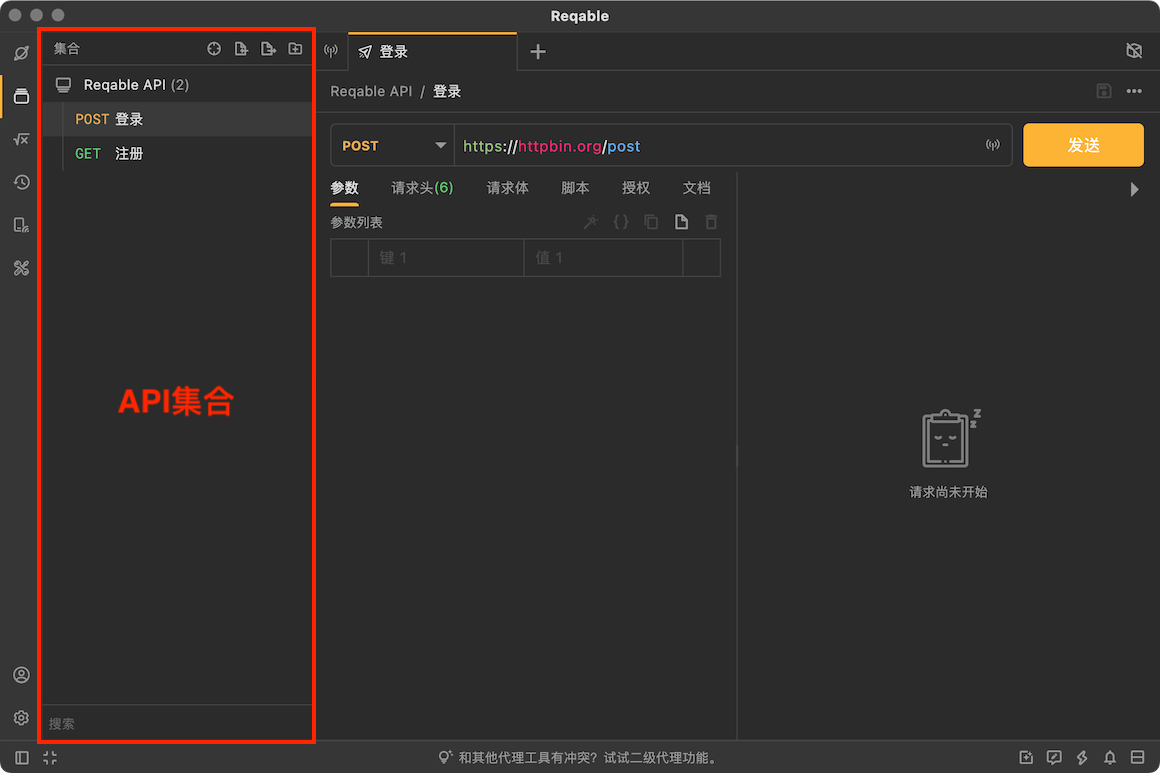Click the braces icon in 参数列表
This screenshot has width=1160, height=773.
point(621,222)
